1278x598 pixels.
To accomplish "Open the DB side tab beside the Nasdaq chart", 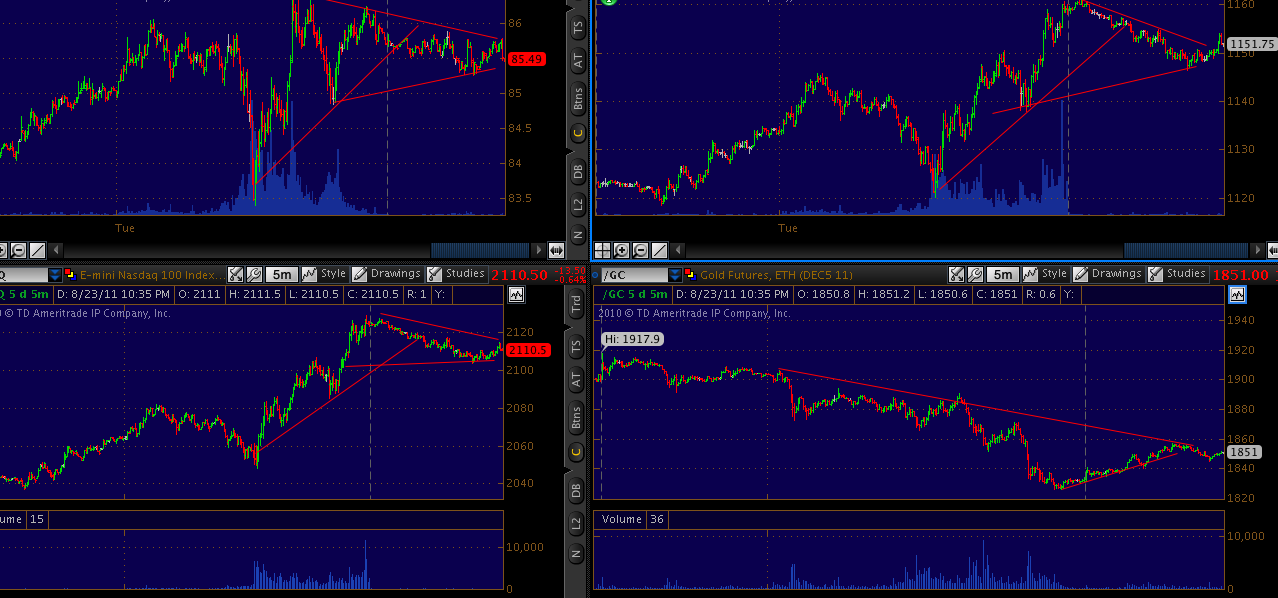I will click(577, 490).
